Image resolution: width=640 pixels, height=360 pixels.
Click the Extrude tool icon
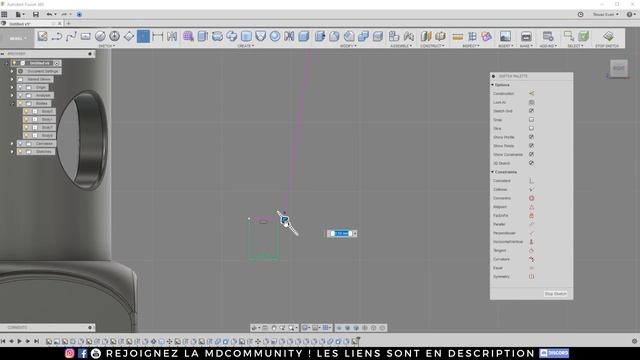pos(203,36)
